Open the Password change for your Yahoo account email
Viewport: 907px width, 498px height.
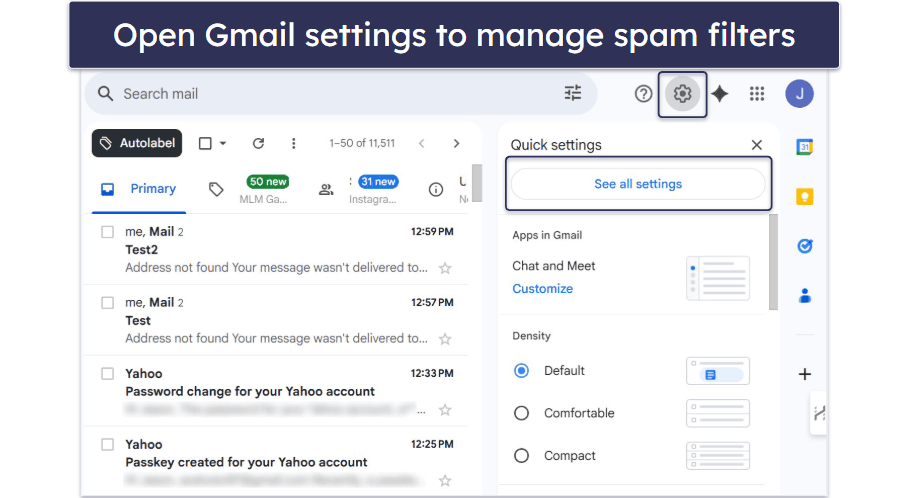[x=250, y=392]
